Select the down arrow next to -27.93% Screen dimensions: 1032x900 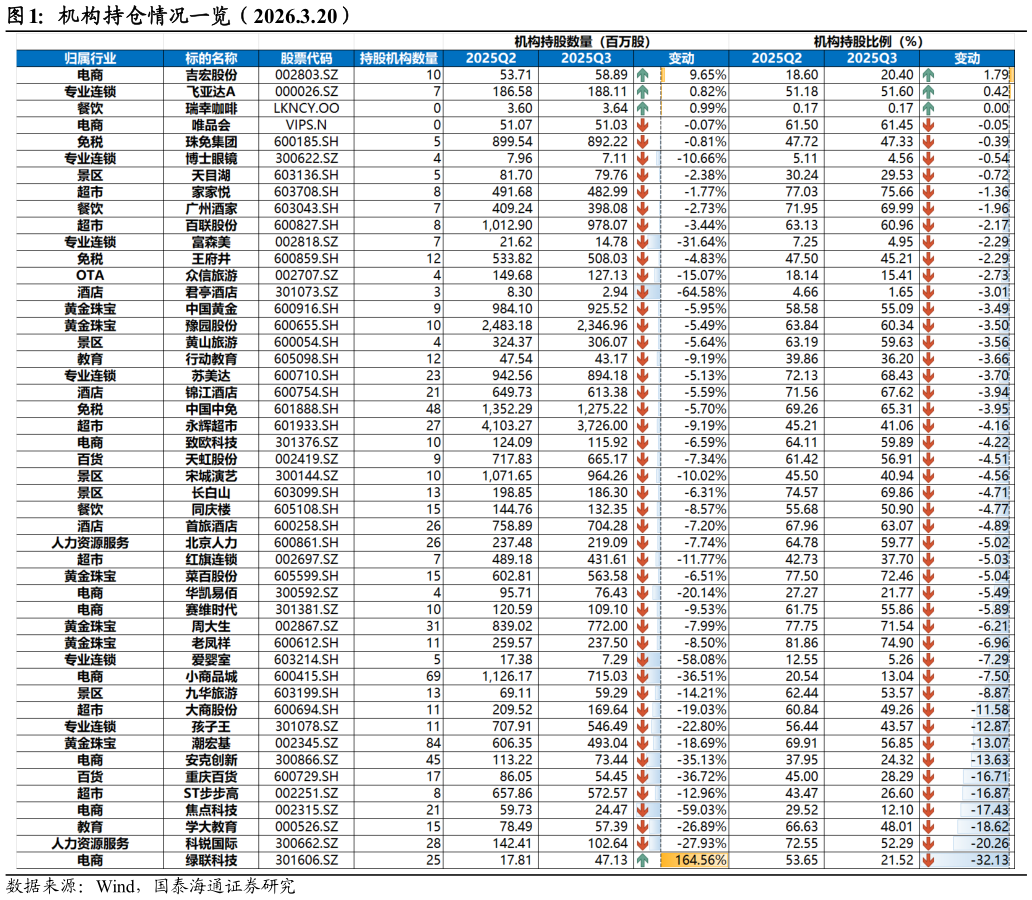pyautogui.click(x=642, y=844)
